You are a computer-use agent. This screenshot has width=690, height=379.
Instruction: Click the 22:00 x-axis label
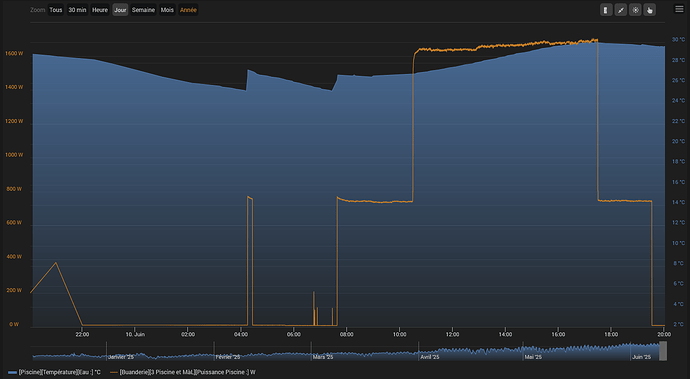pyautogui.click(x=82, y=335)
